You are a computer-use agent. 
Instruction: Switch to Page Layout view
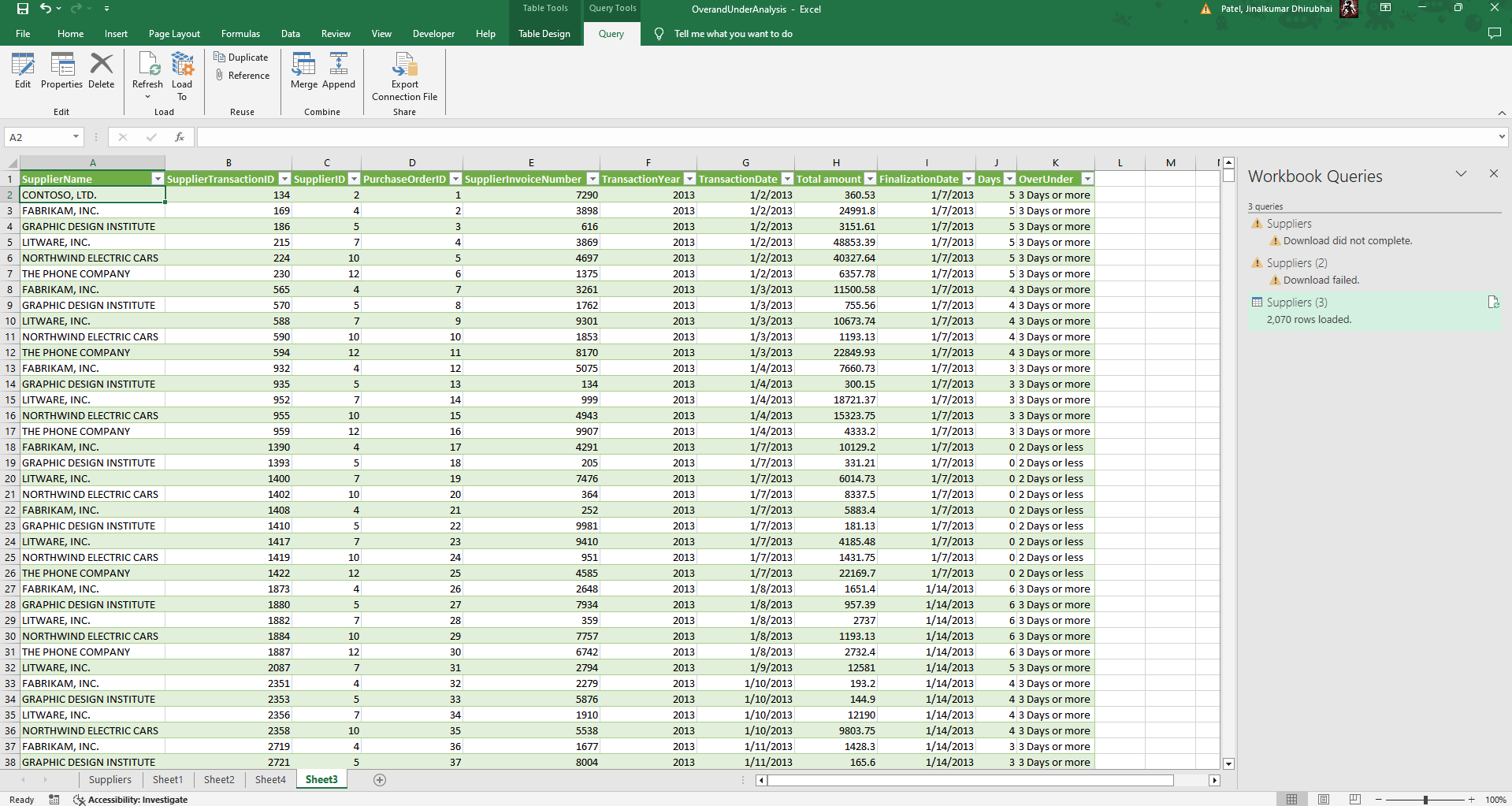[x=1324, y=799]
